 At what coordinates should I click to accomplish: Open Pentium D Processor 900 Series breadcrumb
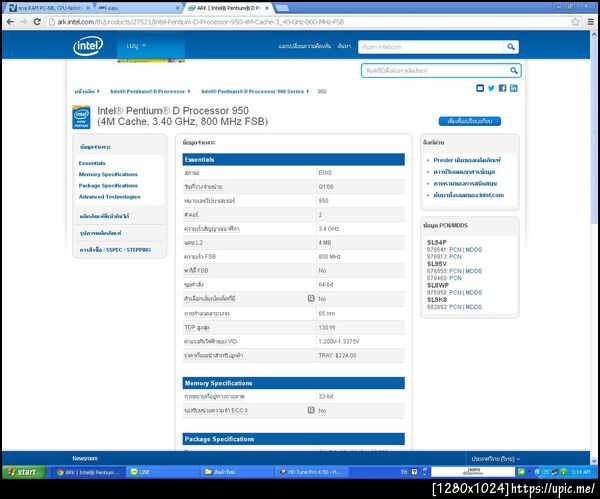[253, 91]
